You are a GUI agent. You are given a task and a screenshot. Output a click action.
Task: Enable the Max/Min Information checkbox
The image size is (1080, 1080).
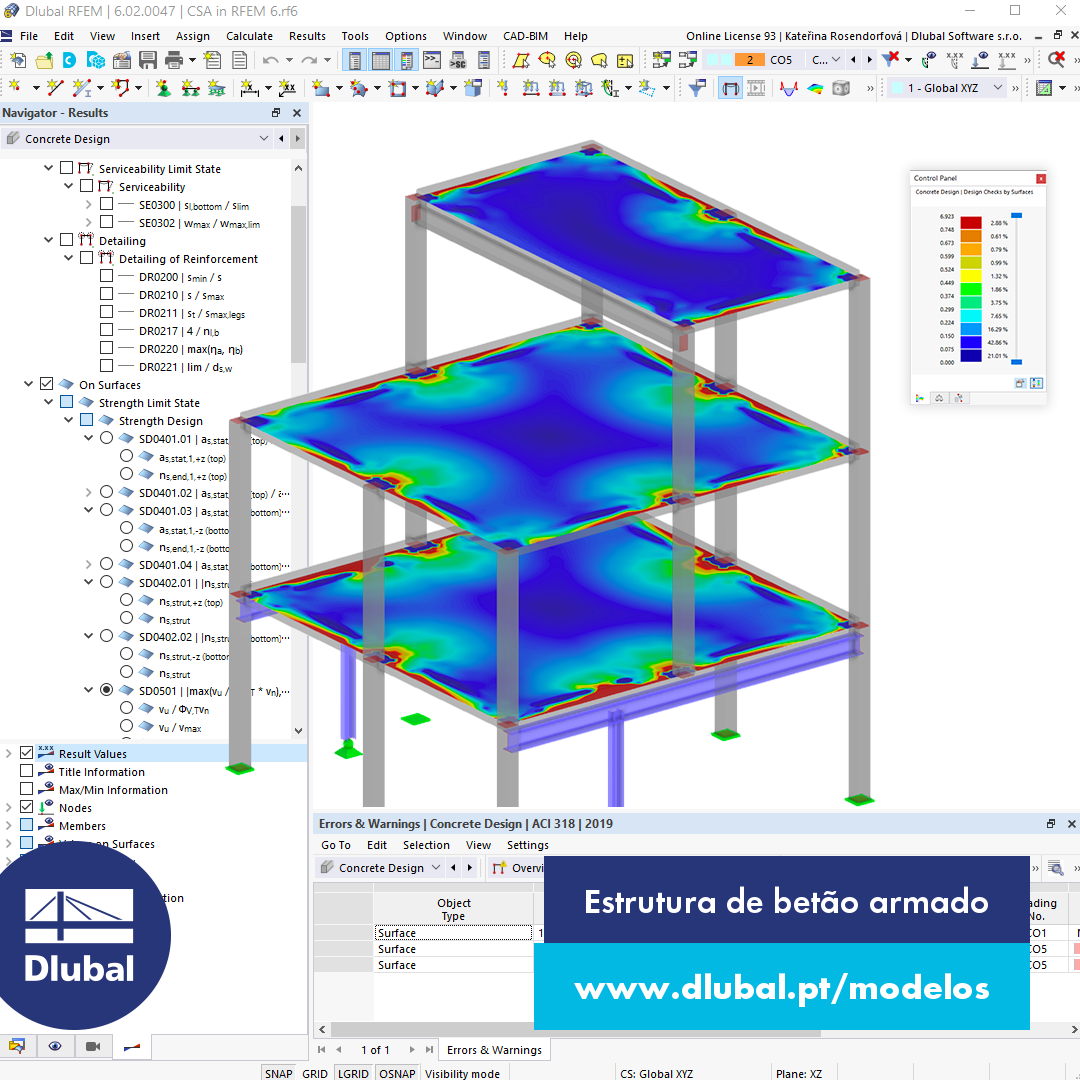point(26,789)
